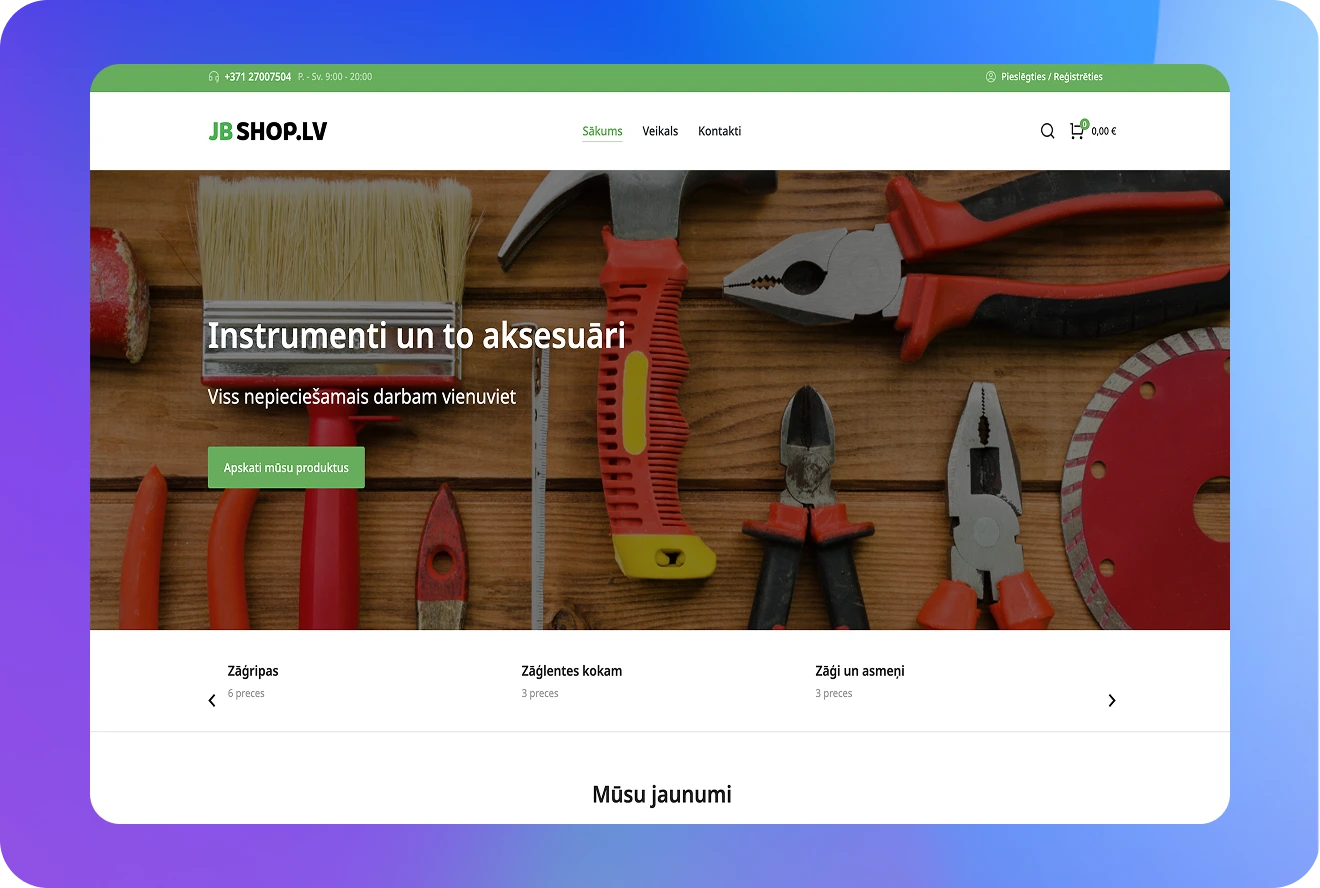Open search with the magnifier icon
The image size is (1320, 888).
pyautogui.click(x=1047, y=131)
